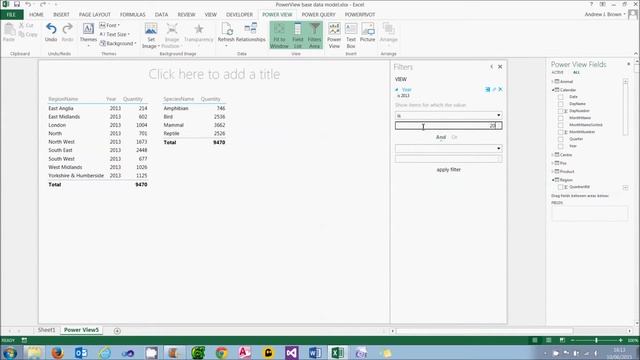This screenshot has width=640, height=360.
Task: Open the DATA ribbon tab
Action: (161, 15)
